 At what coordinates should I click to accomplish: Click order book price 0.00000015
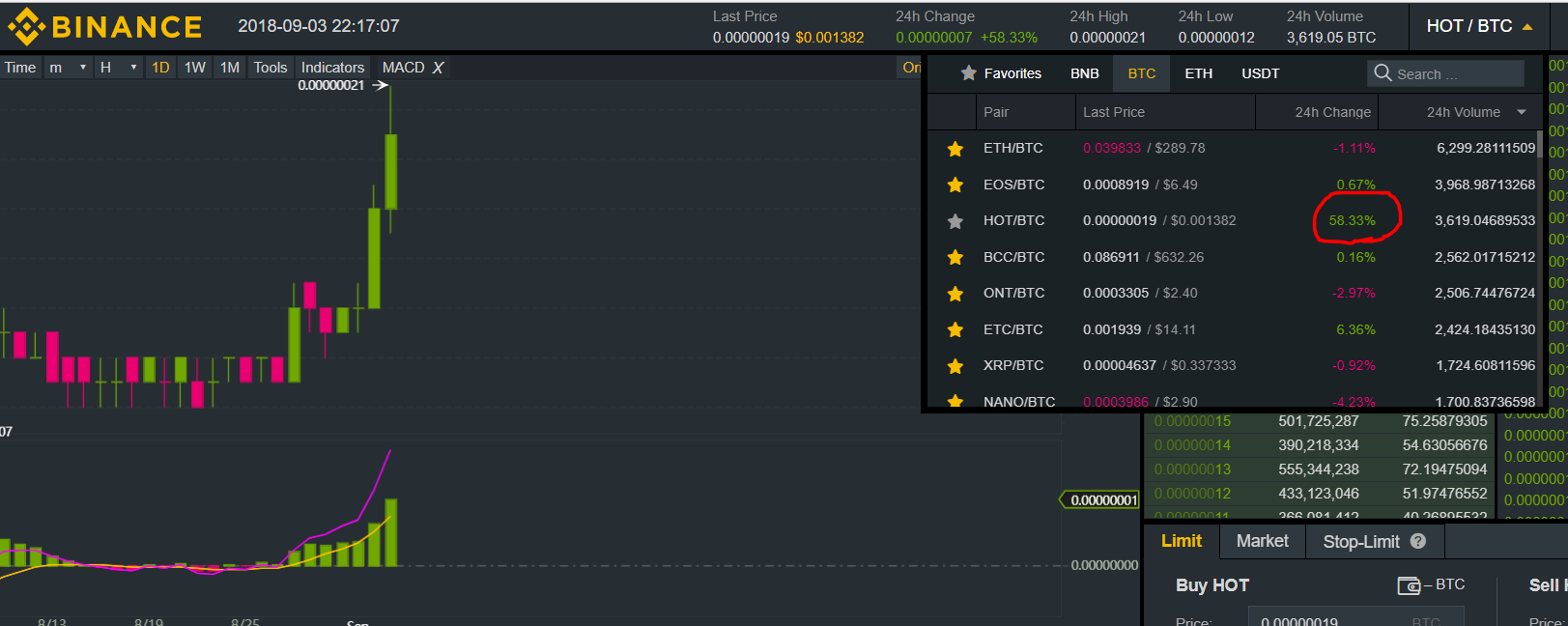click(1192, 421)
